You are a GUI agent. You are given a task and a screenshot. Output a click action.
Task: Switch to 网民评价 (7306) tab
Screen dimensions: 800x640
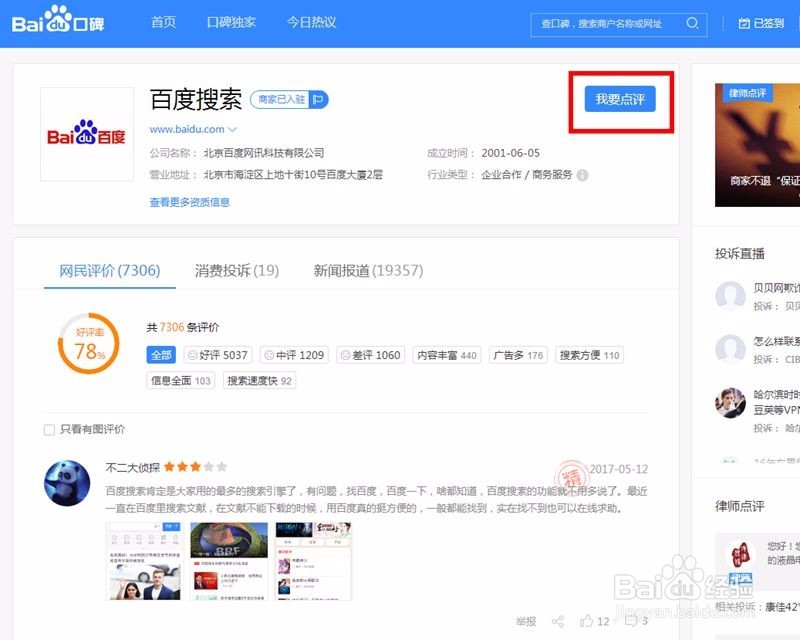click(110, 270)
